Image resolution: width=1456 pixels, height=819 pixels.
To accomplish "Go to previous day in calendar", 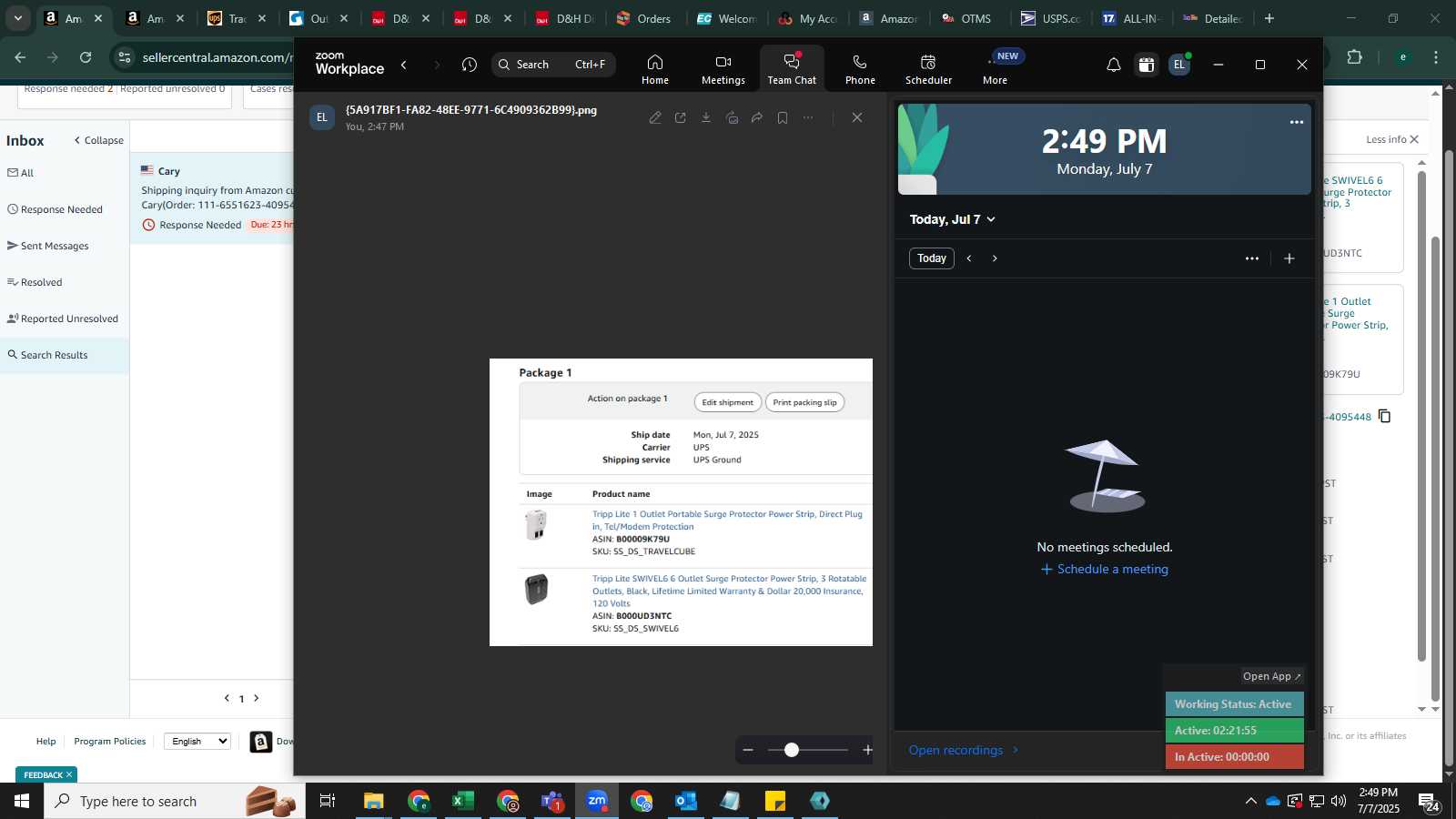I will (x=969, y=258).
